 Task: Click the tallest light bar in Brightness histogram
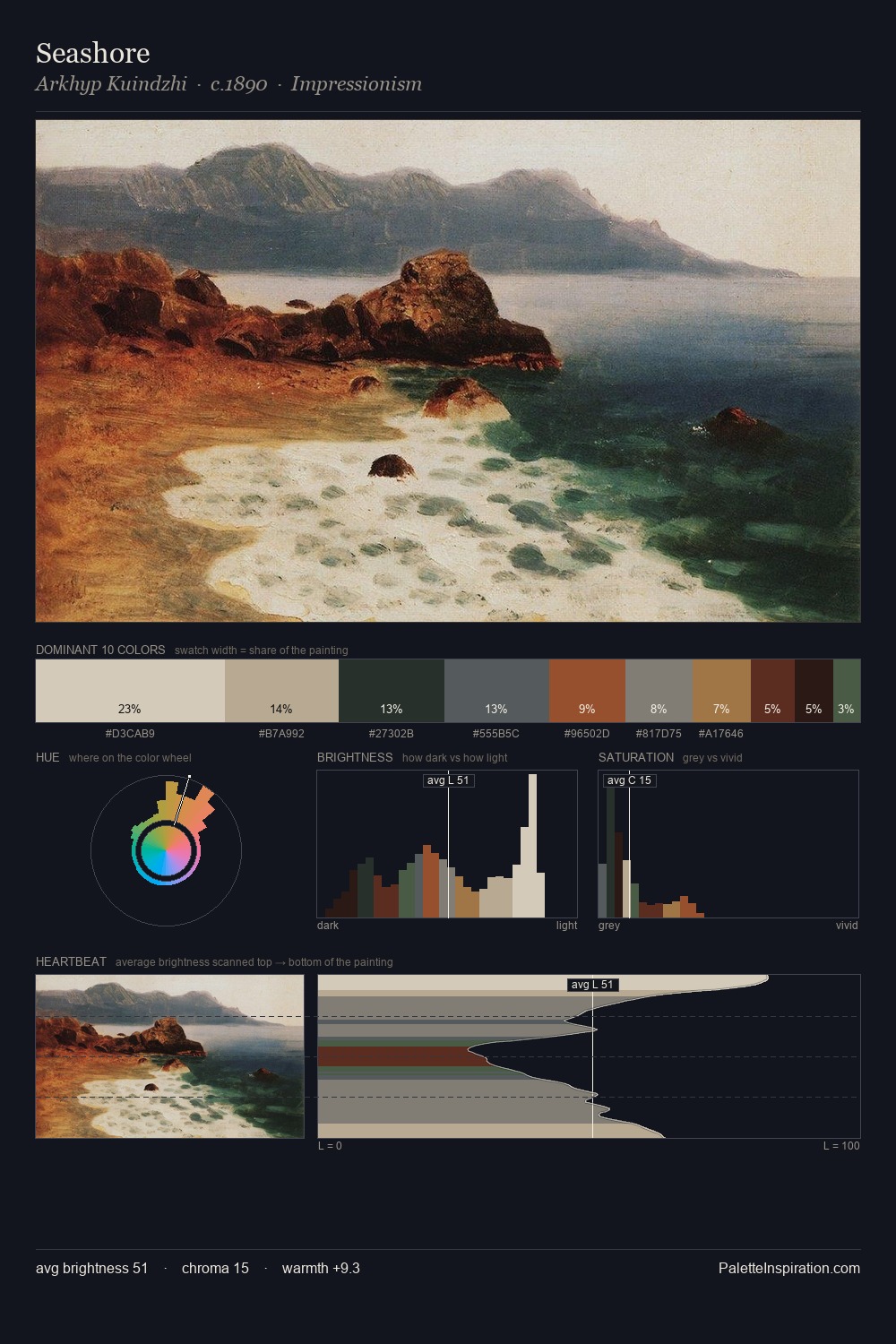533,846
